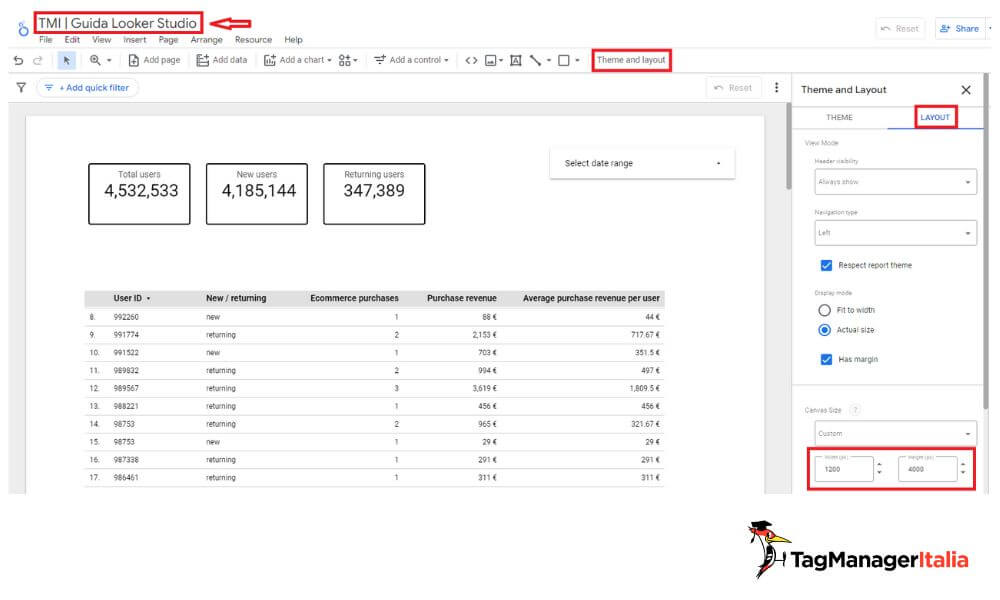Open the Help menu
This screenshot has width=1000, height=600.
point(293,40)
